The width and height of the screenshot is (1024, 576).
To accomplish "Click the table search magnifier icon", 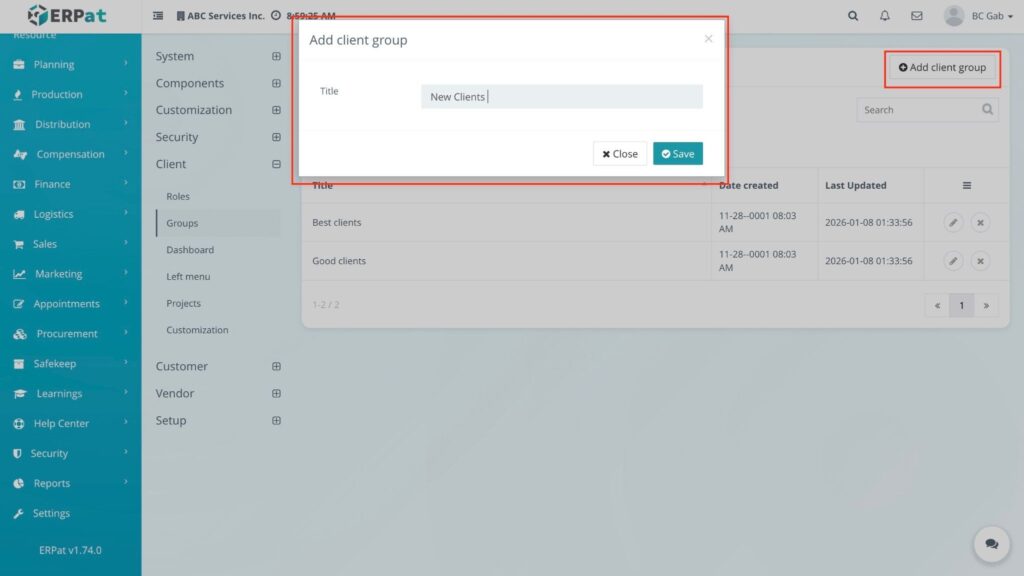I will click(x=987, y=109).
